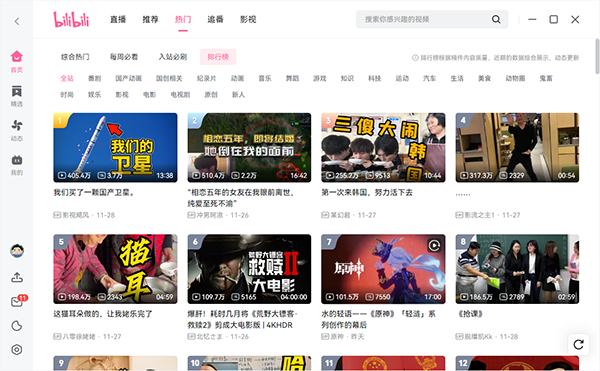Open rank 1 video 我们的卫星 thumbnail
The width and height of the screenshot is (600, 371).
point(115,148)
